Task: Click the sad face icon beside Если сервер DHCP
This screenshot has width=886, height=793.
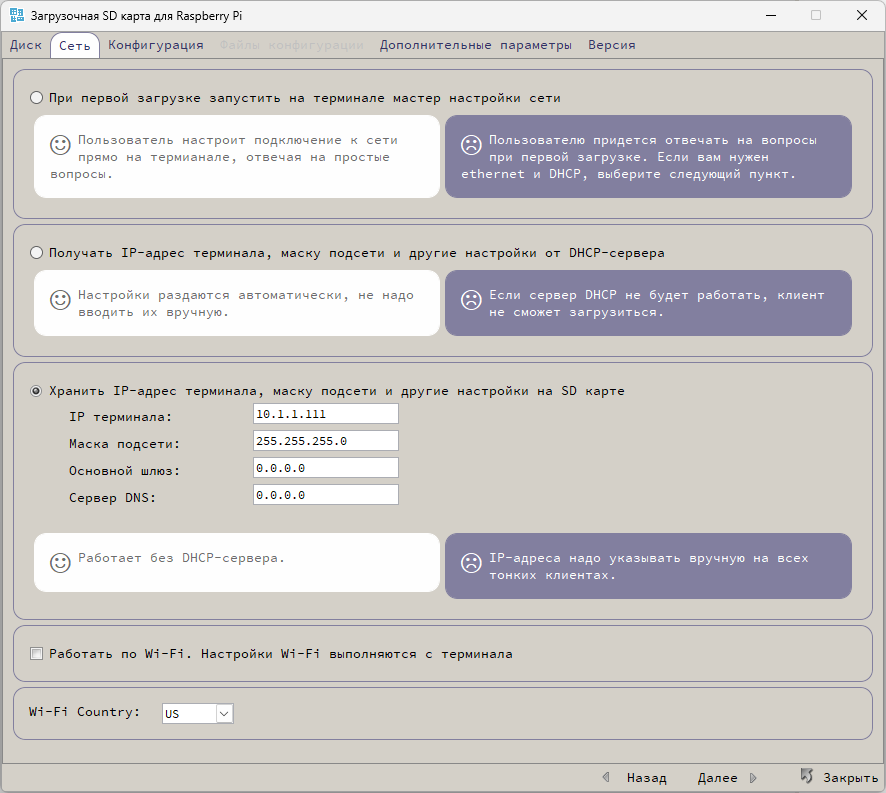Action: click(x=471, y=300)
